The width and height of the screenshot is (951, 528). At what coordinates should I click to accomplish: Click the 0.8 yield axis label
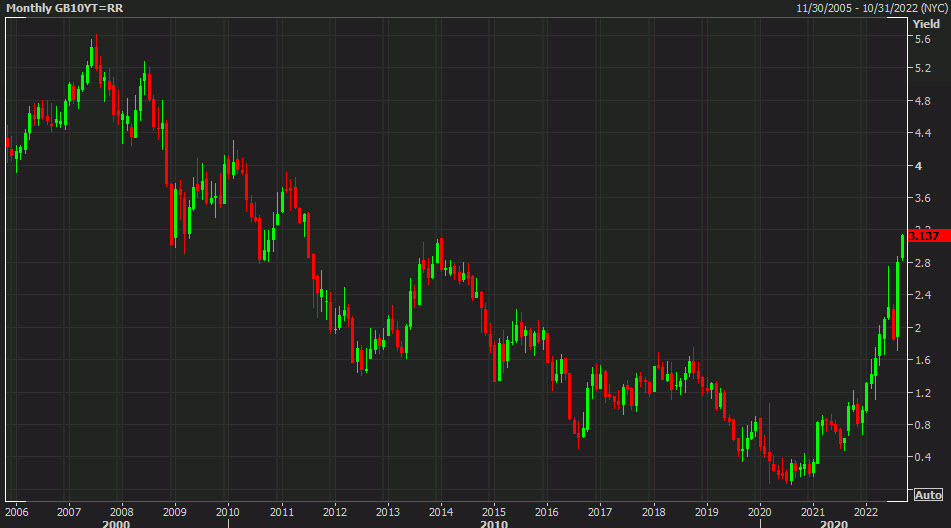coord(922,426)
